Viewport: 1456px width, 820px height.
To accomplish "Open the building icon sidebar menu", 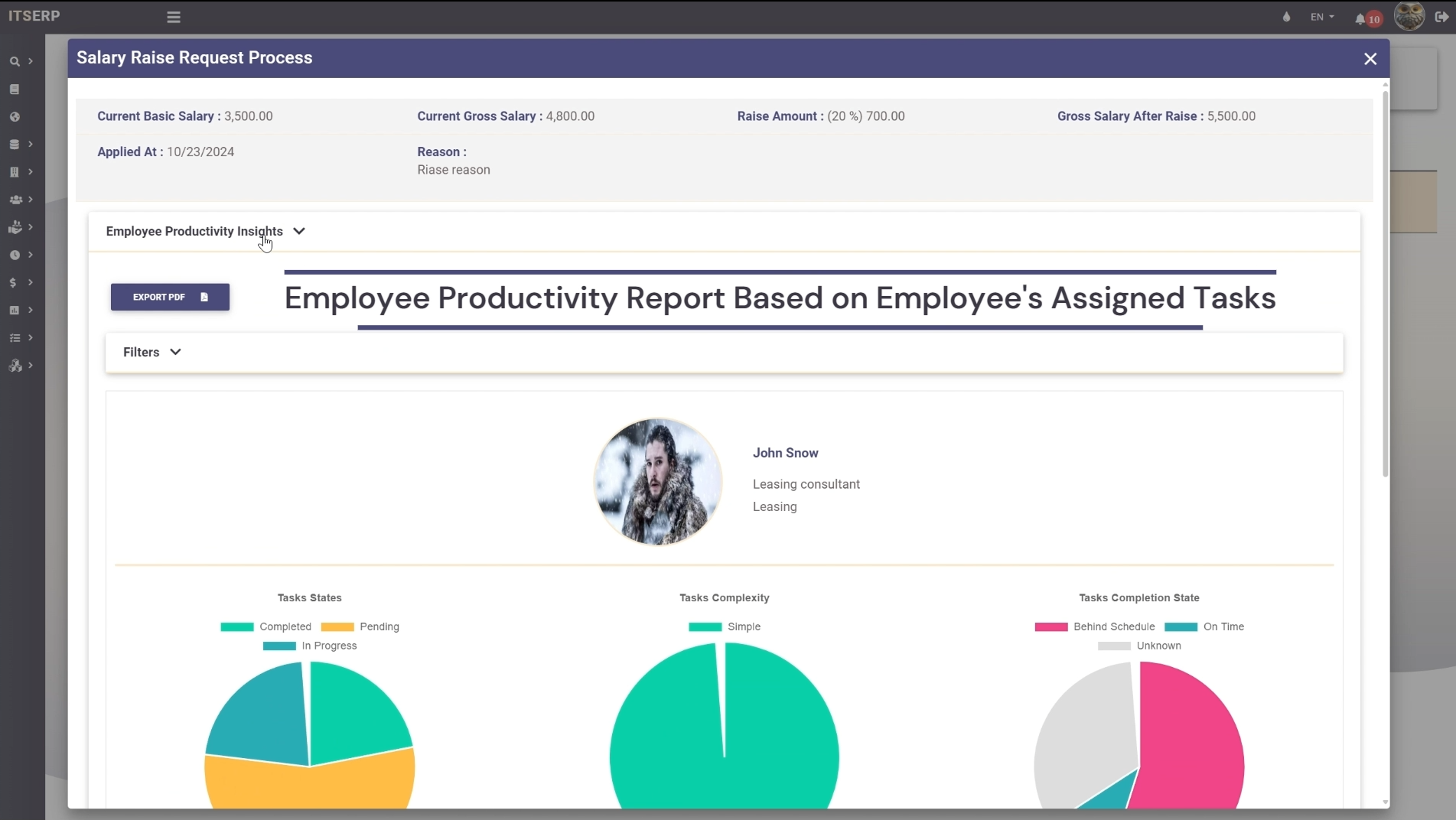I will click(x=15, y=172).
